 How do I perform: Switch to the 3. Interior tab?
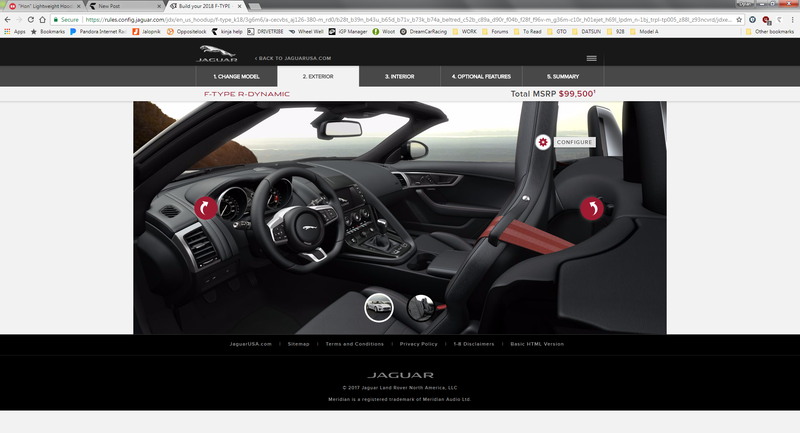click(399, 77)
